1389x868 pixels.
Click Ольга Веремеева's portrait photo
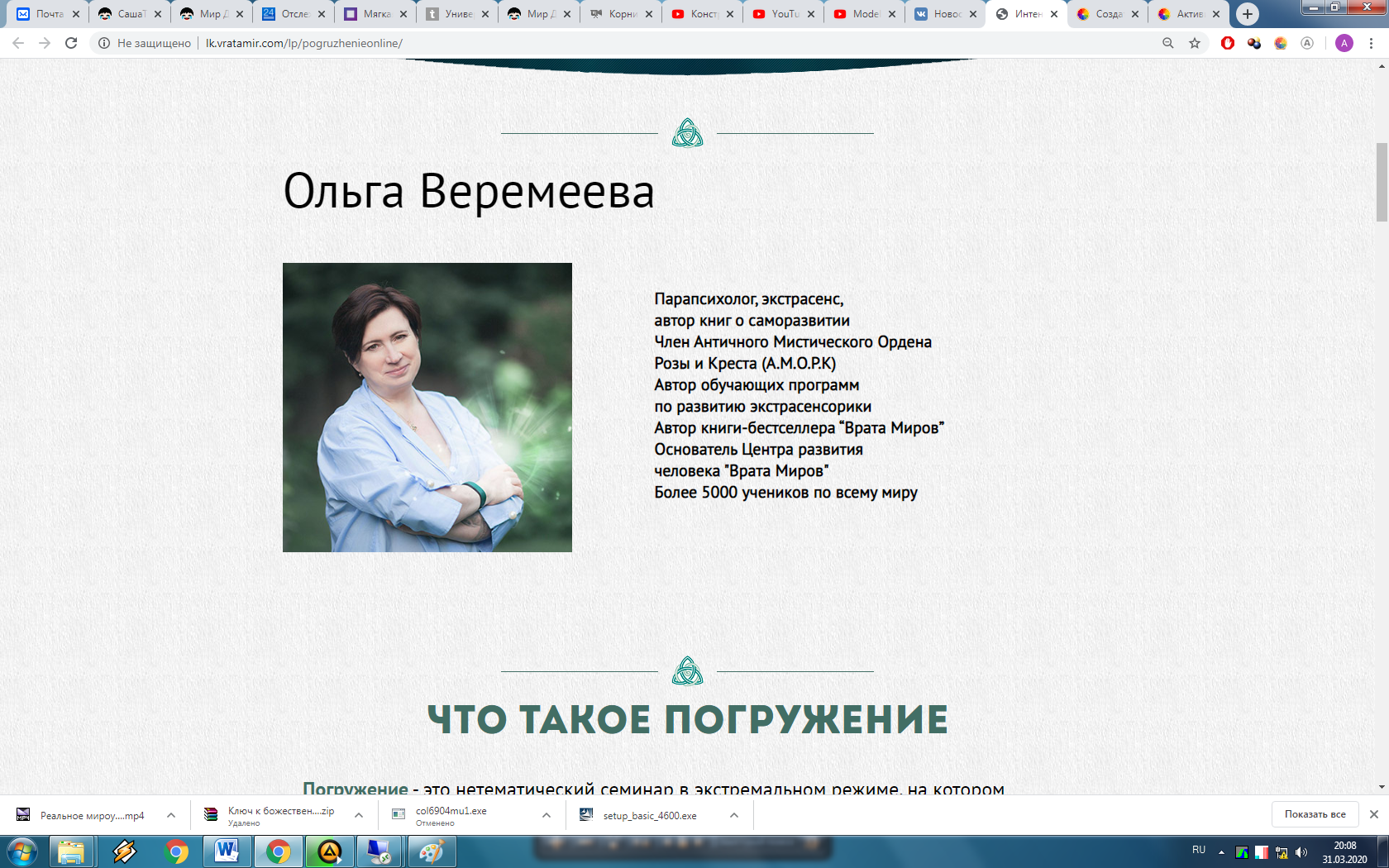pos(427,408)
